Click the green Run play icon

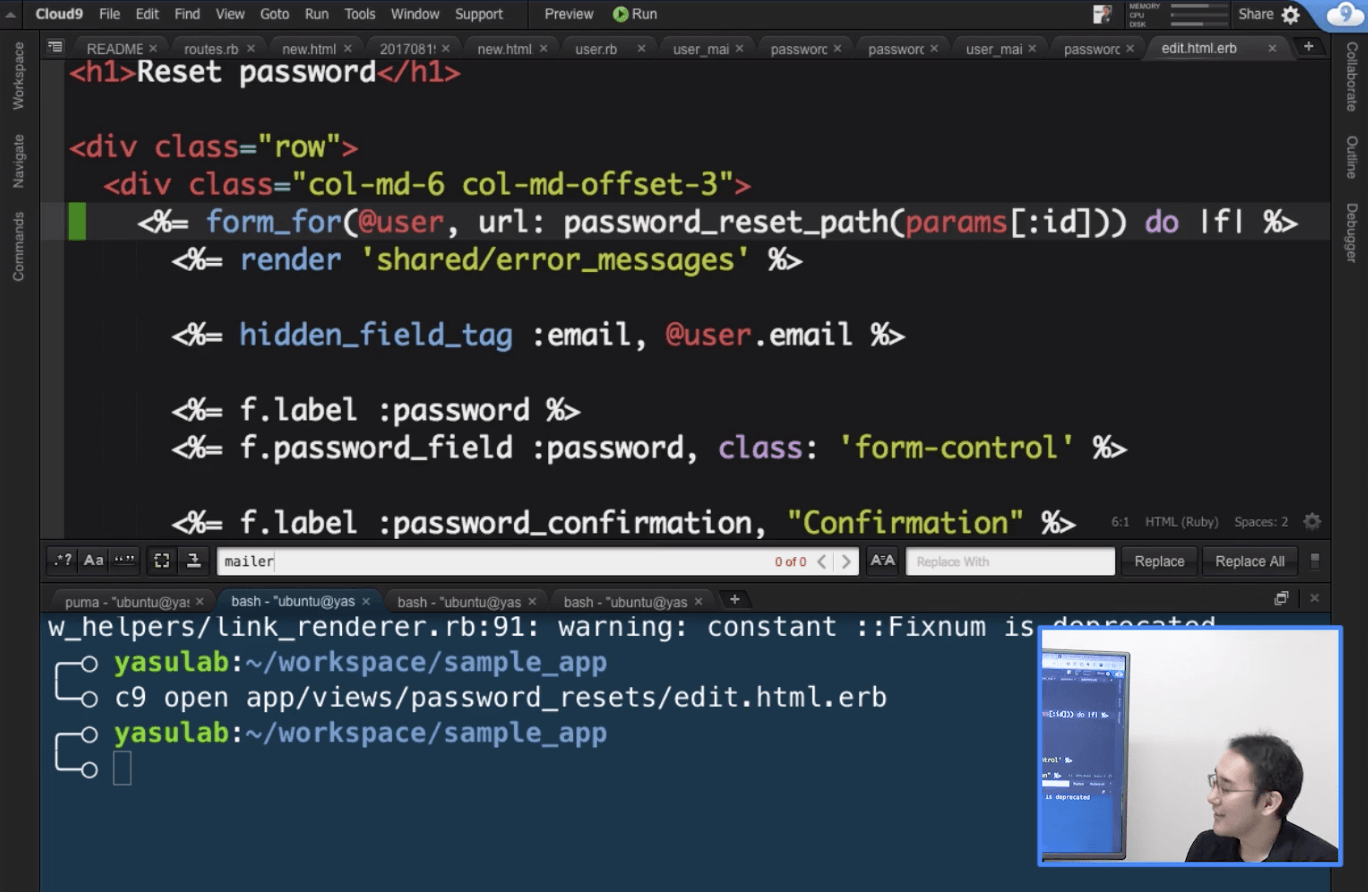[x=621, y=14]
